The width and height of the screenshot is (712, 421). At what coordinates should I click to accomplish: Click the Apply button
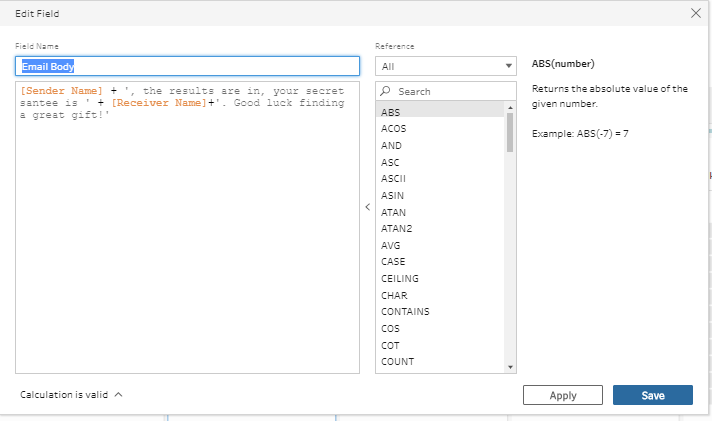(x=563, y=395)
